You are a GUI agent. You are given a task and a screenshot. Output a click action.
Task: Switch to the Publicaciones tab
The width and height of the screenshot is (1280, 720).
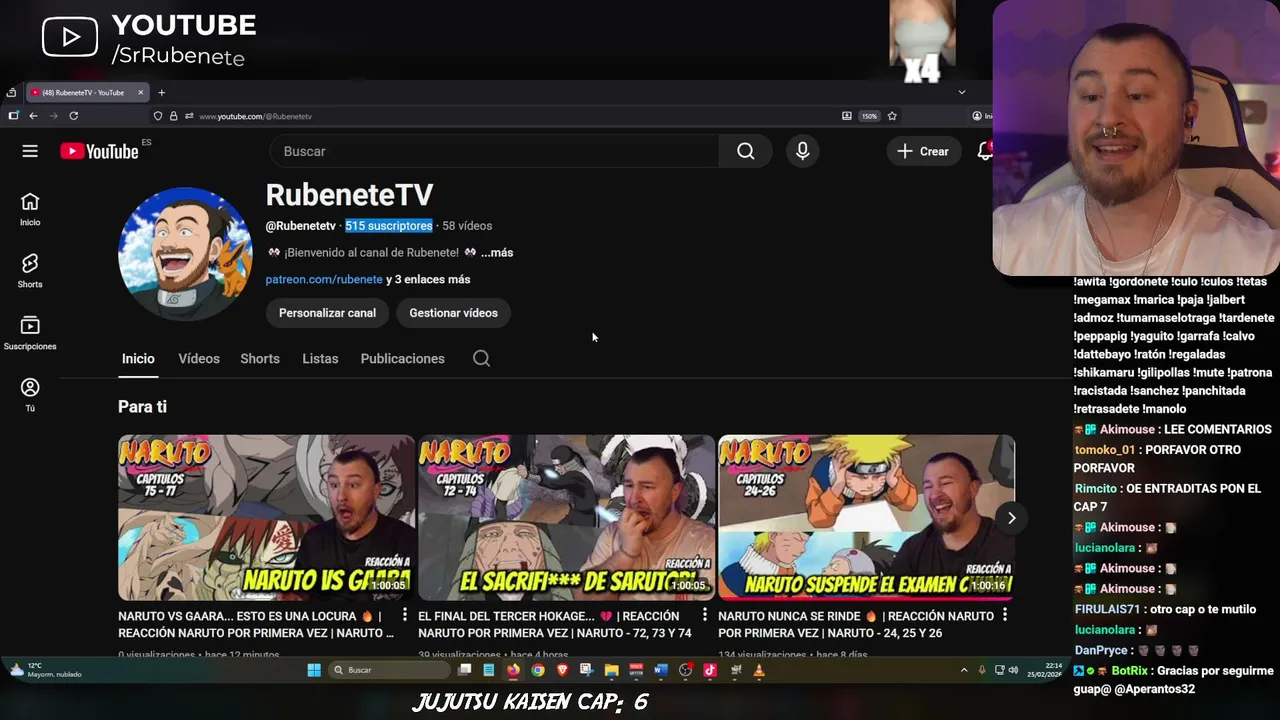[x=402, y=358]
